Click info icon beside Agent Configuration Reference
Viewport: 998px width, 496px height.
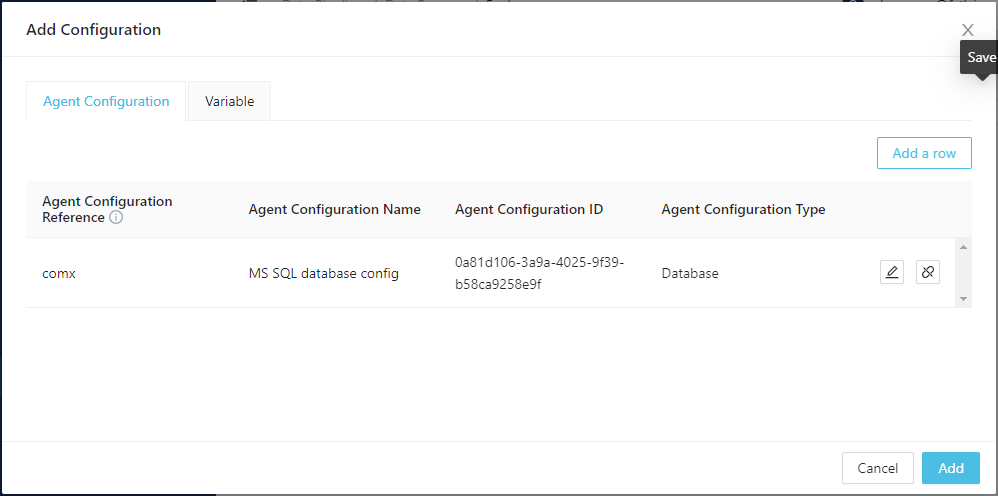click(x=116, y=218)
